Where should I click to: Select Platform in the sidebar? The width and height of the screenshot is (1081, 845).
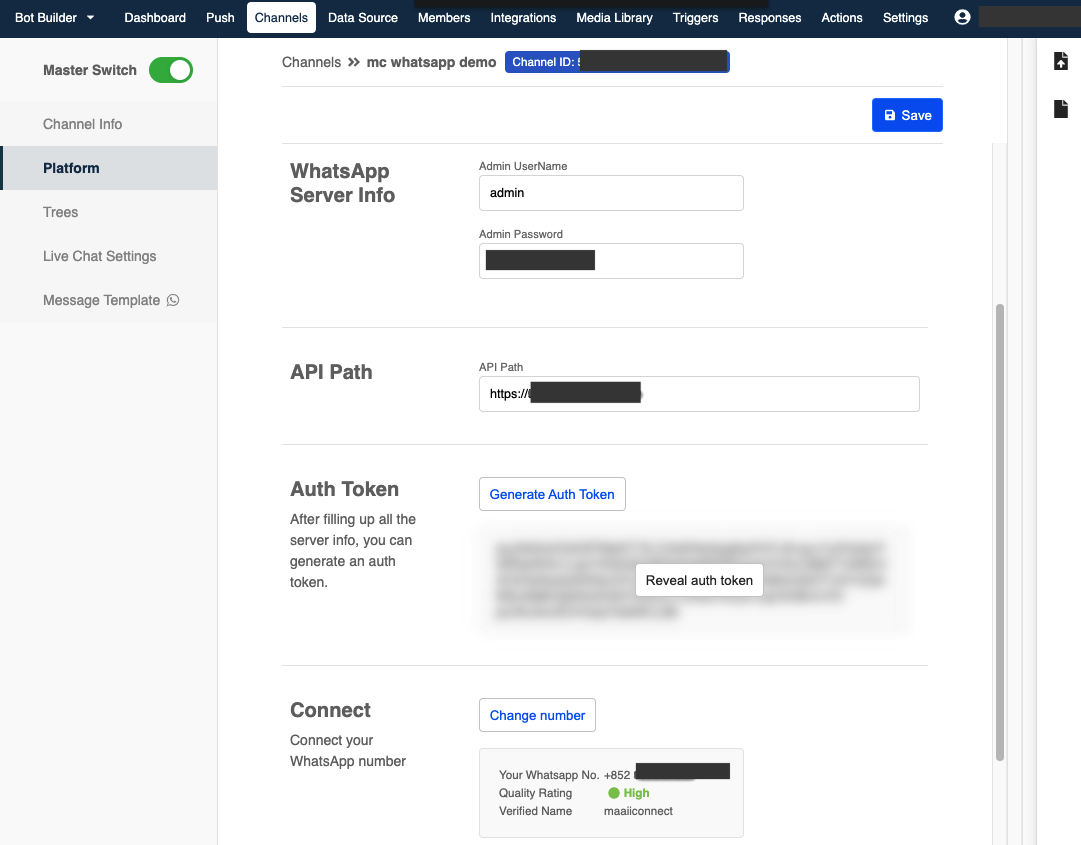coord(109,168)
